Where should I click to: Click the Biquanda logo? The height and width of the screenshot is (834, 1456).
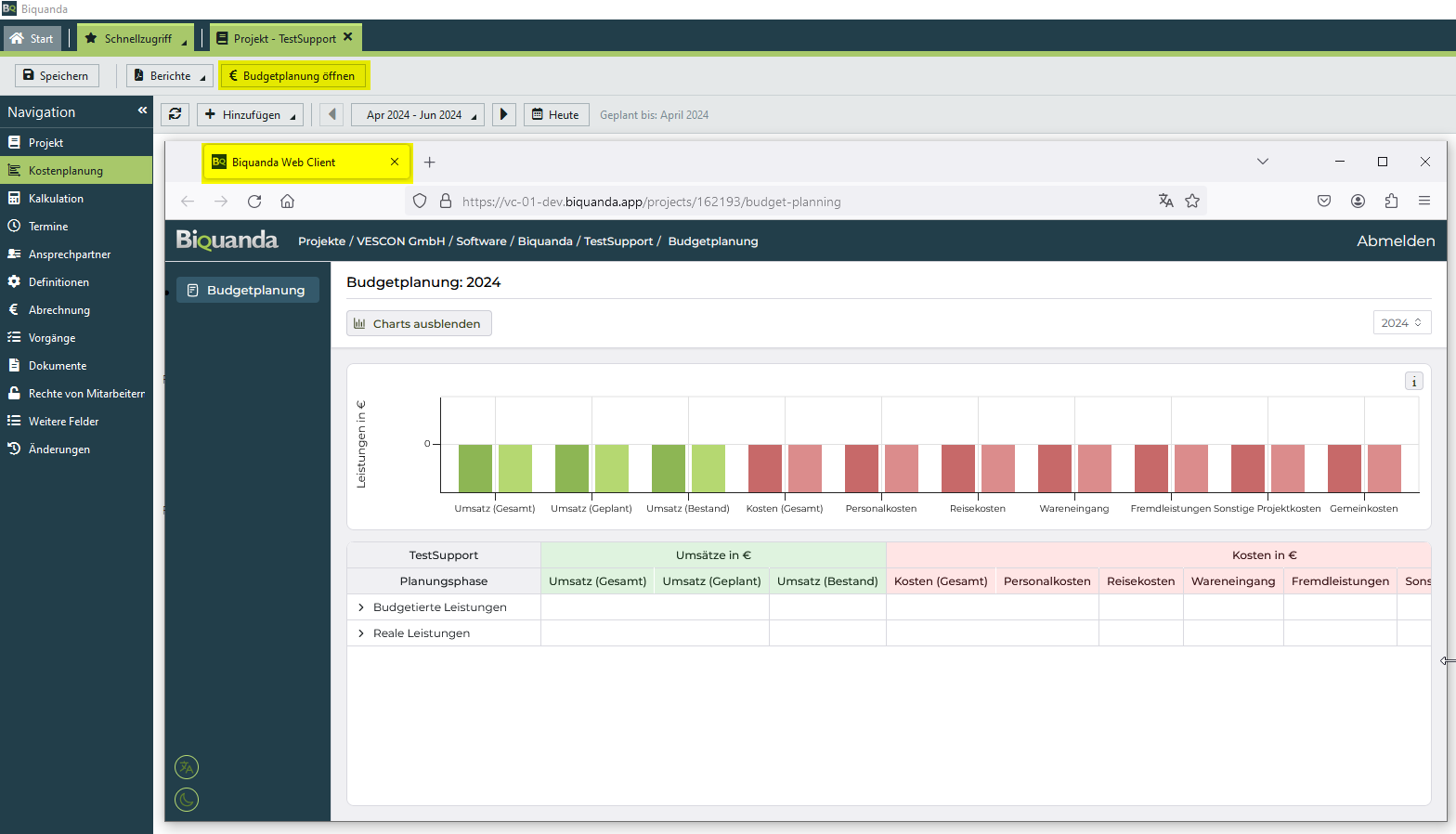coord(227,241)
